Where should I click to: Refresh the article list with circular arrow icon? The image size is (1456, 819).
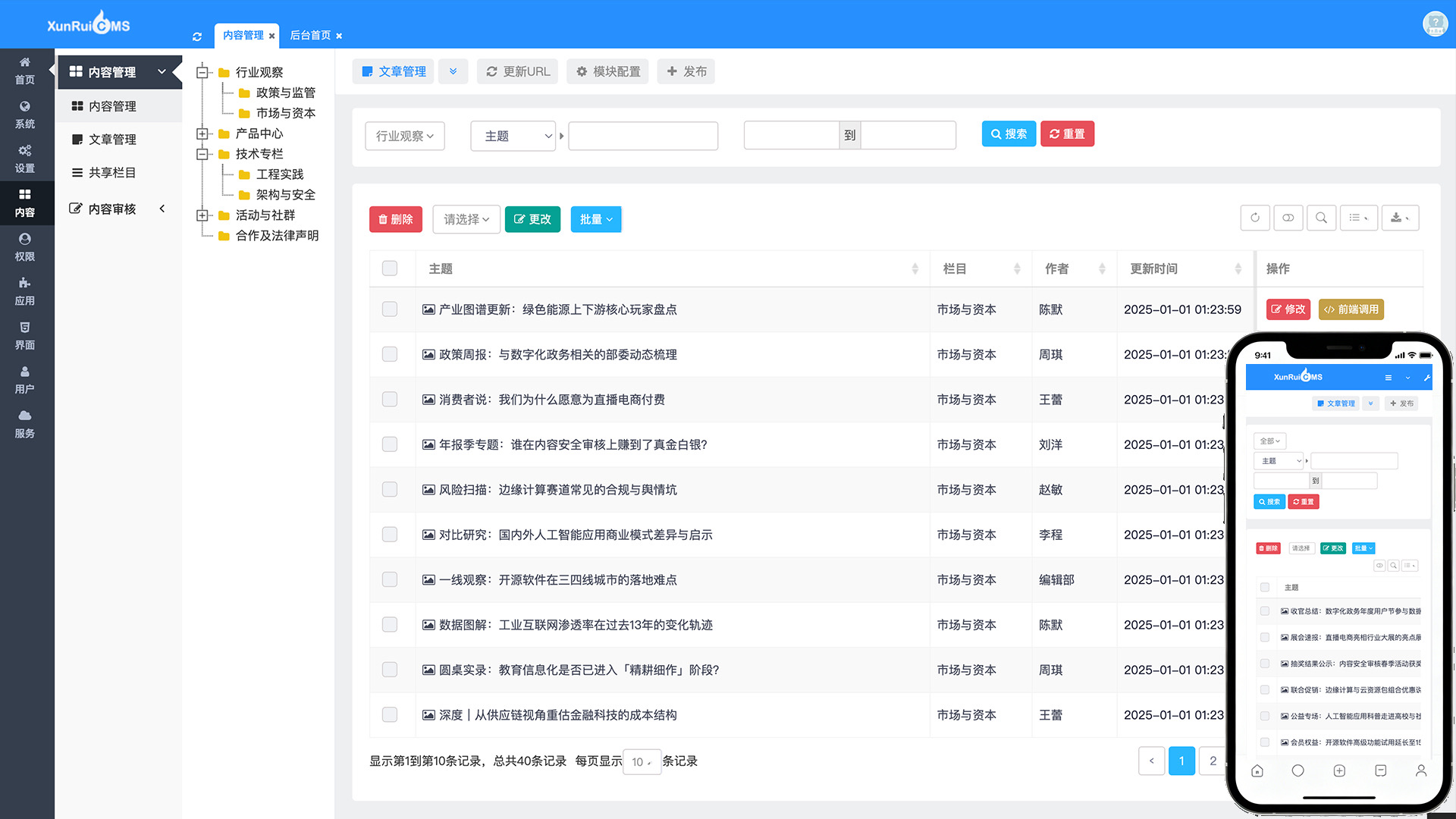coord(1255,218)
